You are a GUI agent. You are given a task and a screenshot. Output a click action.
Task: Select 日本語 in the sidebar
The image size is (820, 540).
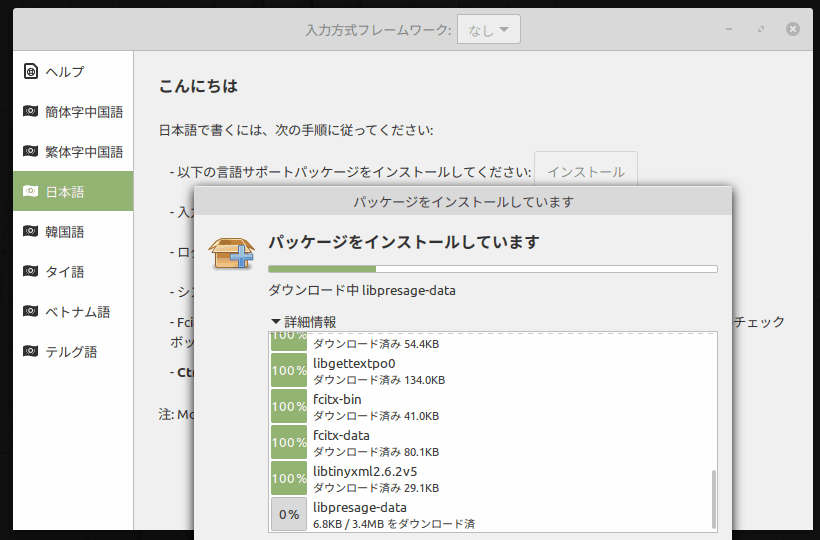click(x=73, y=191)
